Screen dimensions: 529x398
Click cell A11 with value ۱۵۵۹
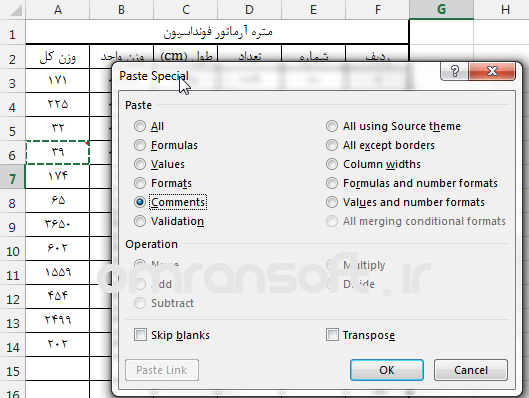coord(58,273)
